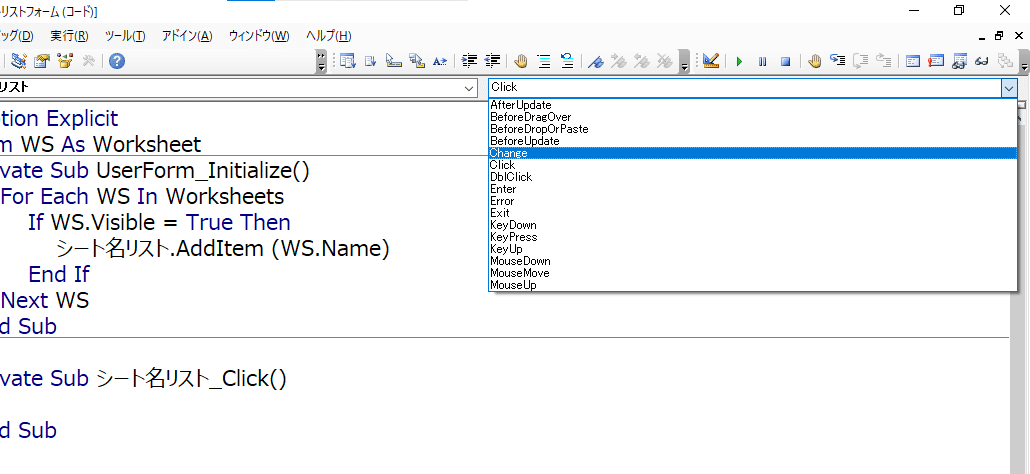Viewport: 1030px width, 474px height.
Task: Open the Watch Window icon
Action: coord(959,61)
